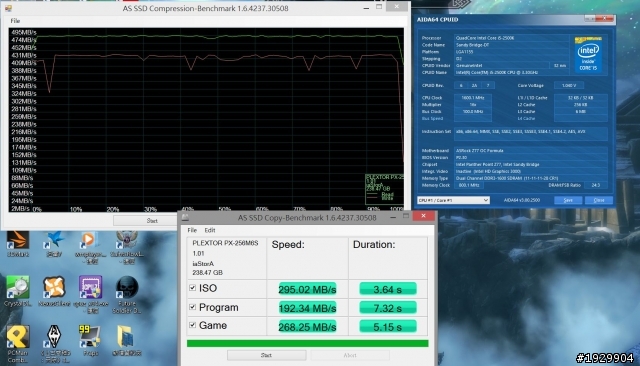Open the PCMan Combo desktop shortcut
The image size is (640, 366).
(x=18, y=344)
